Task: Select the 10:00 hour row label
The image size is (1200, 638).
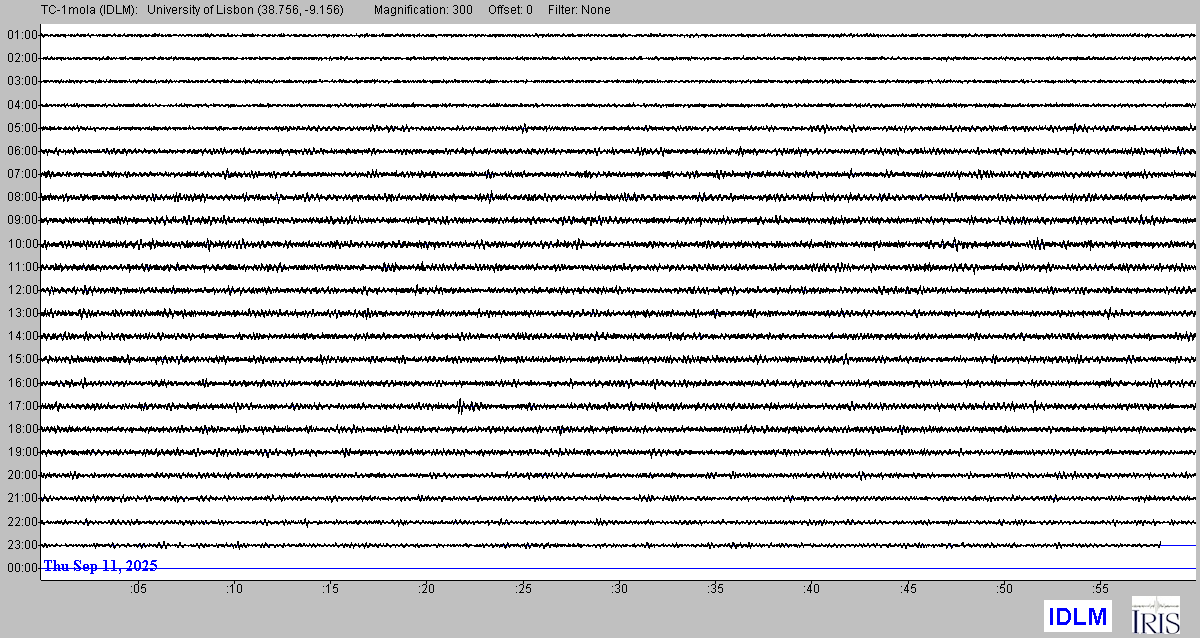Action: click(22, 244)
